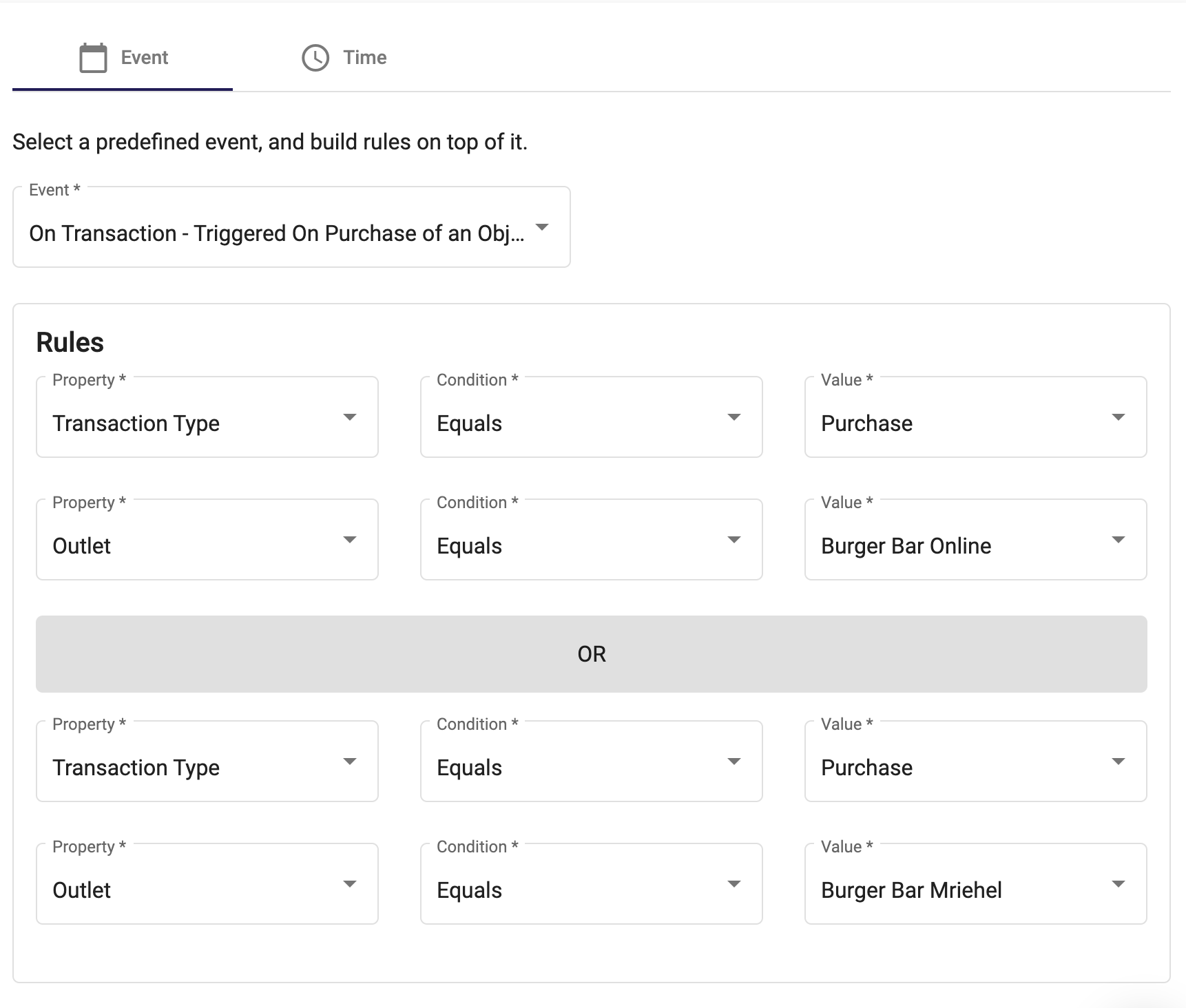The height and width of the screenshot is (1008, 1186).
Task: Open first Equals condition dropdown
Action: 591,423
